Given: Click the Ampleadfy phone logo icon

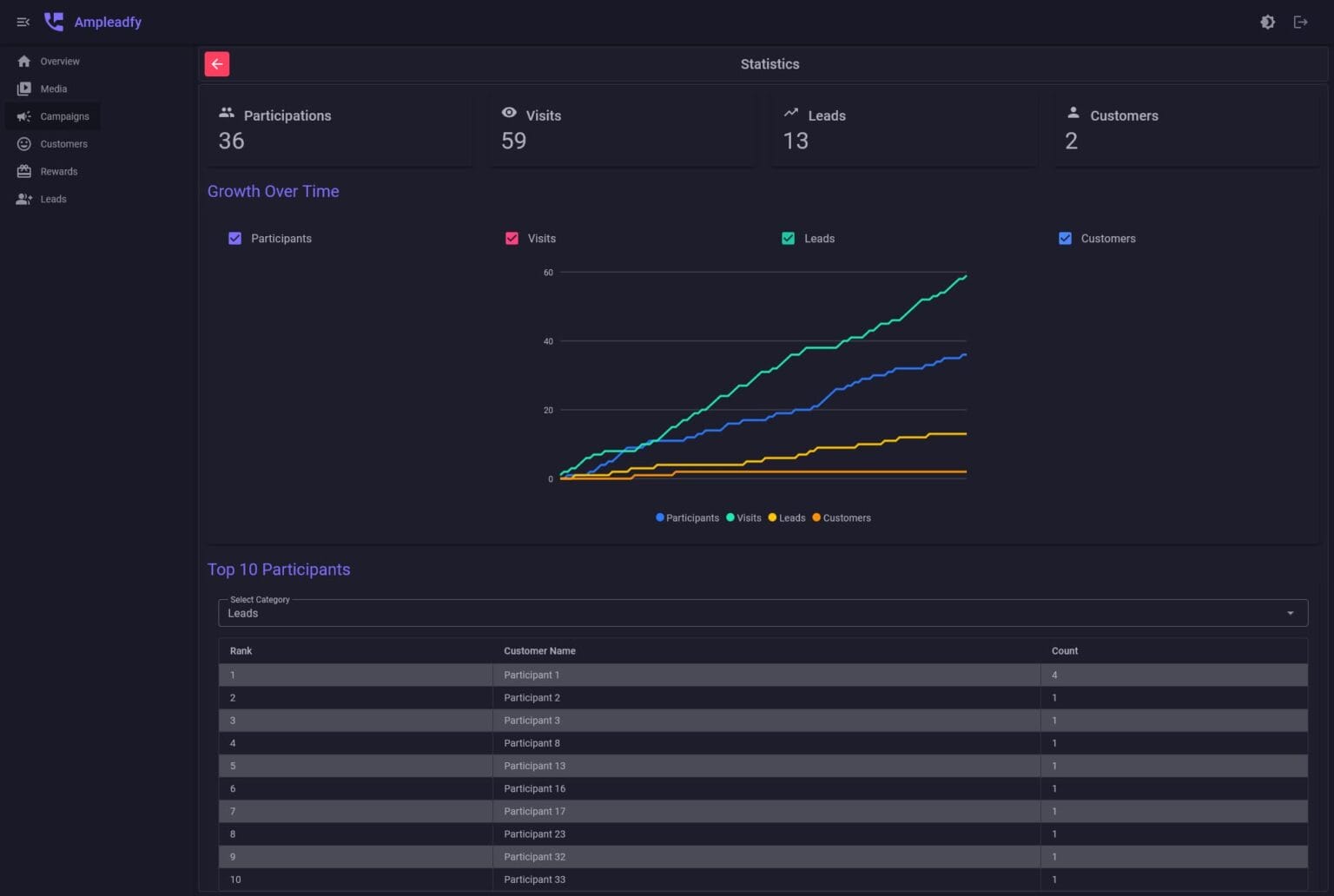Looking at the screenshot, I should (54, 22).
